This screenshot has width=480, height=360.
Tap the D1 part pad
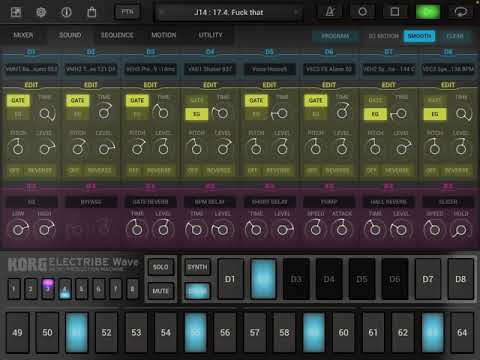point(230,279)
